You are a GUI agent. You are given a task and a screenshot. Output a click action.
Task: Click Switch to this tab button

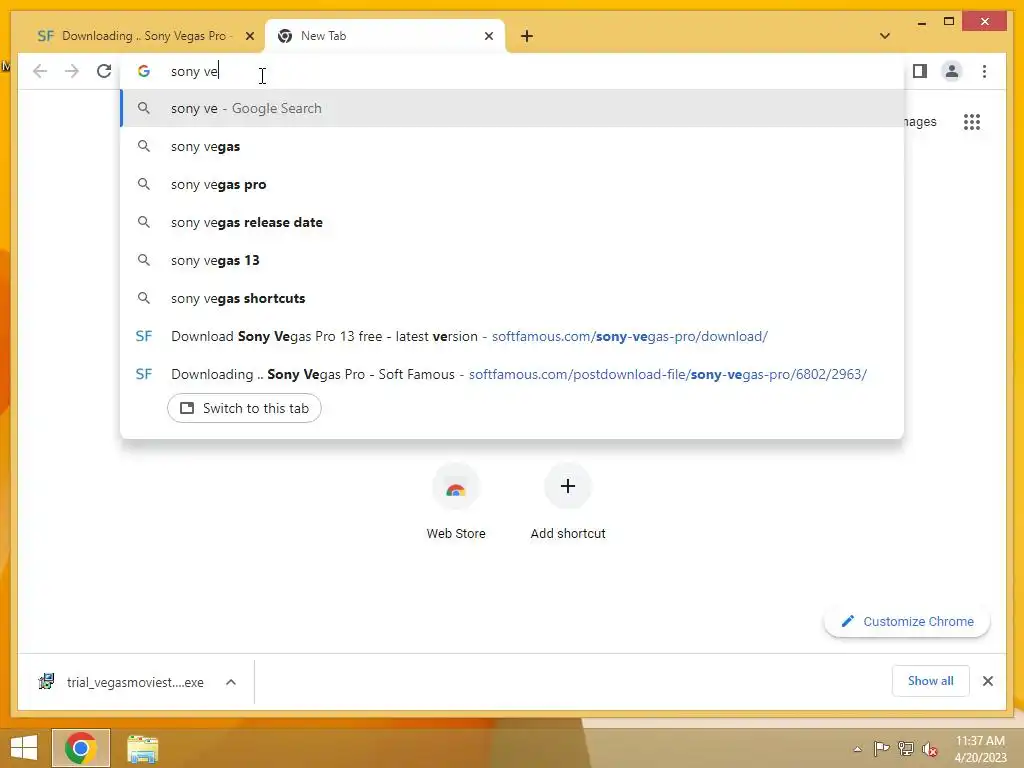pos(244,408)
